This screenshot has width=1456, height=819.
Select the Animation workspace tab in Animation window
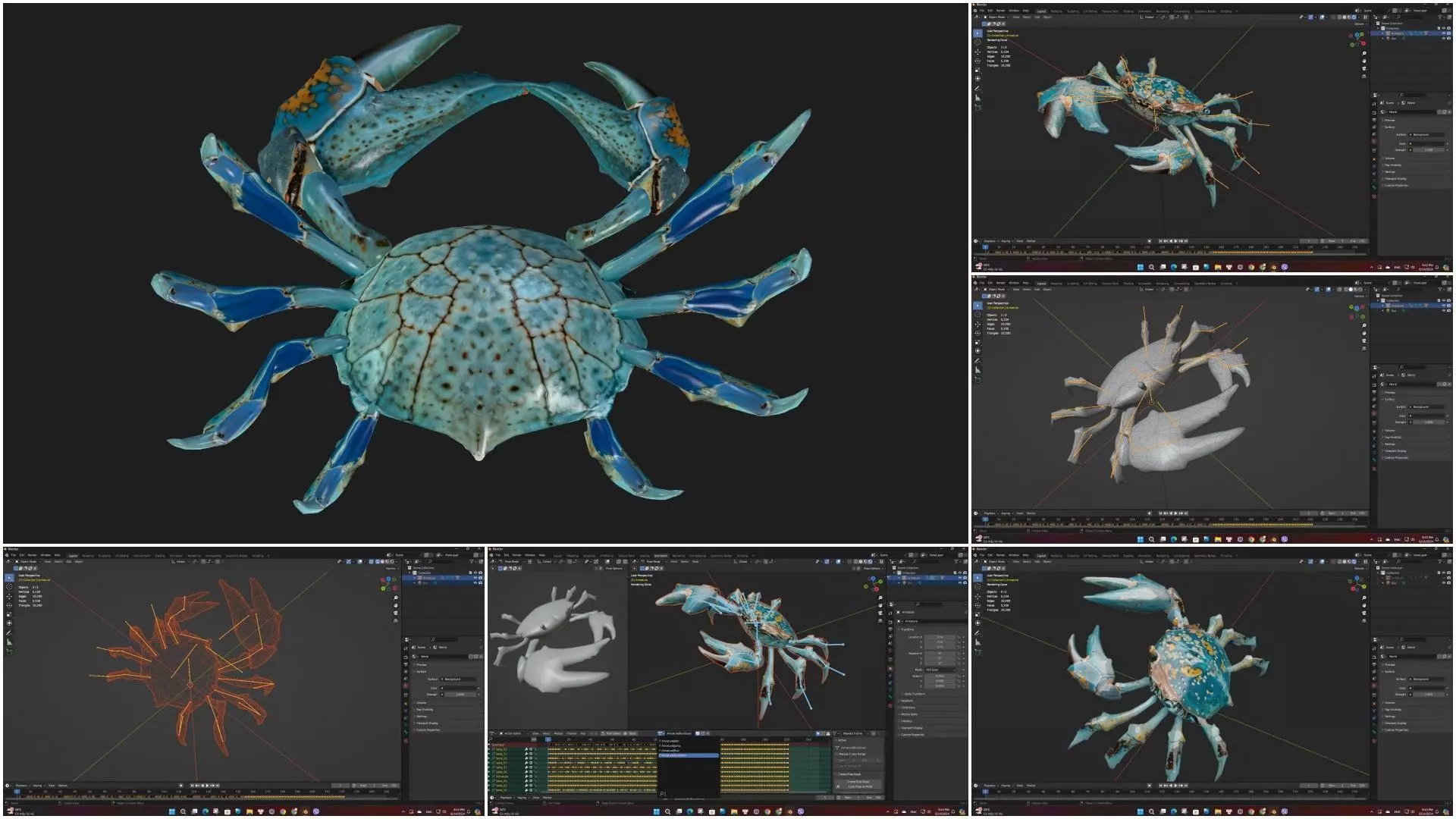pos(661,556)
